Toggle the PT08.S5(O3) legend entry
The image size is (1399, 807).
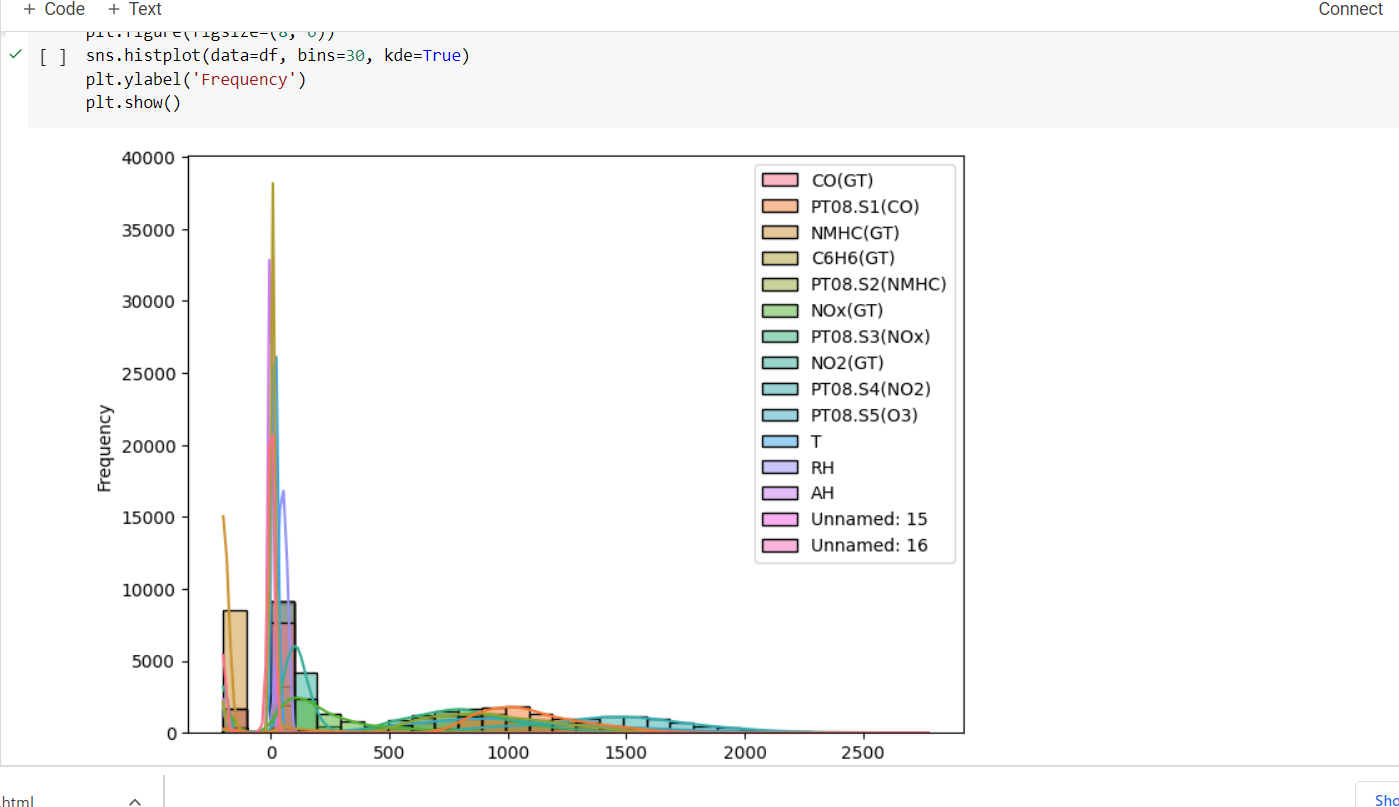[781, 414]
